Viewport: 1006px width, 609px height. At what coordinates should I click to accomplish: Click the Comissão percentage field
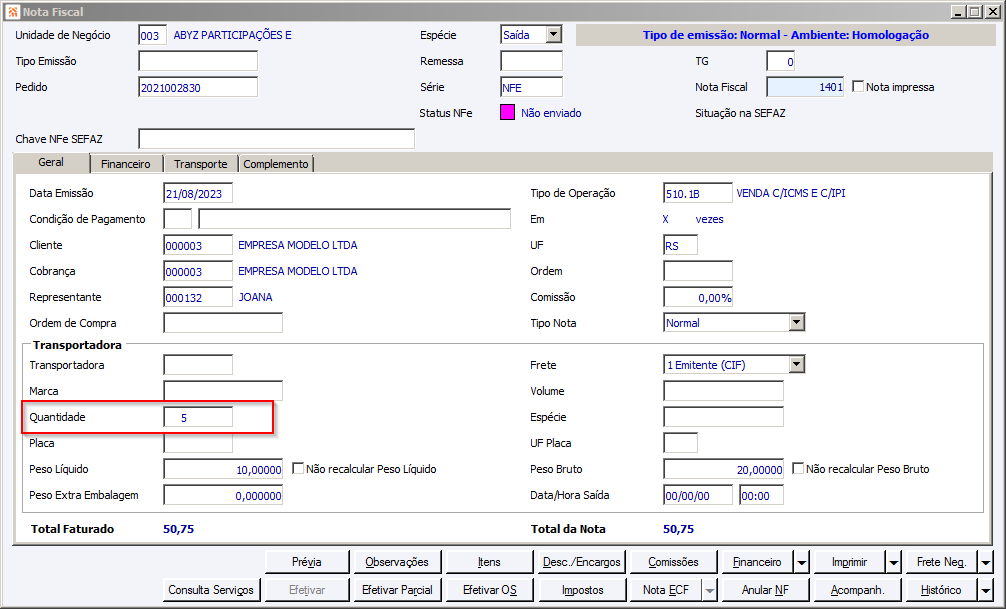pyautogui.click(x=697, y=297)
